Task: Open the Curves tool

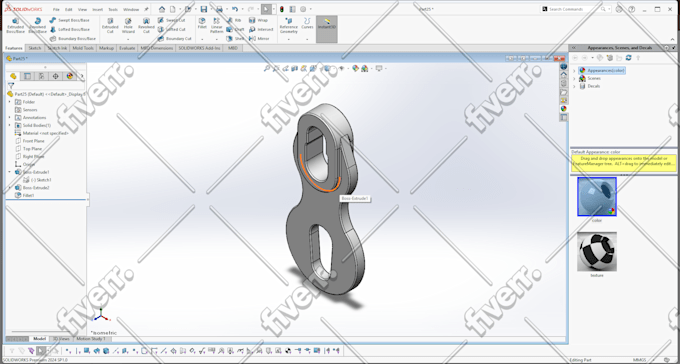Action: [x=307, y=23]
